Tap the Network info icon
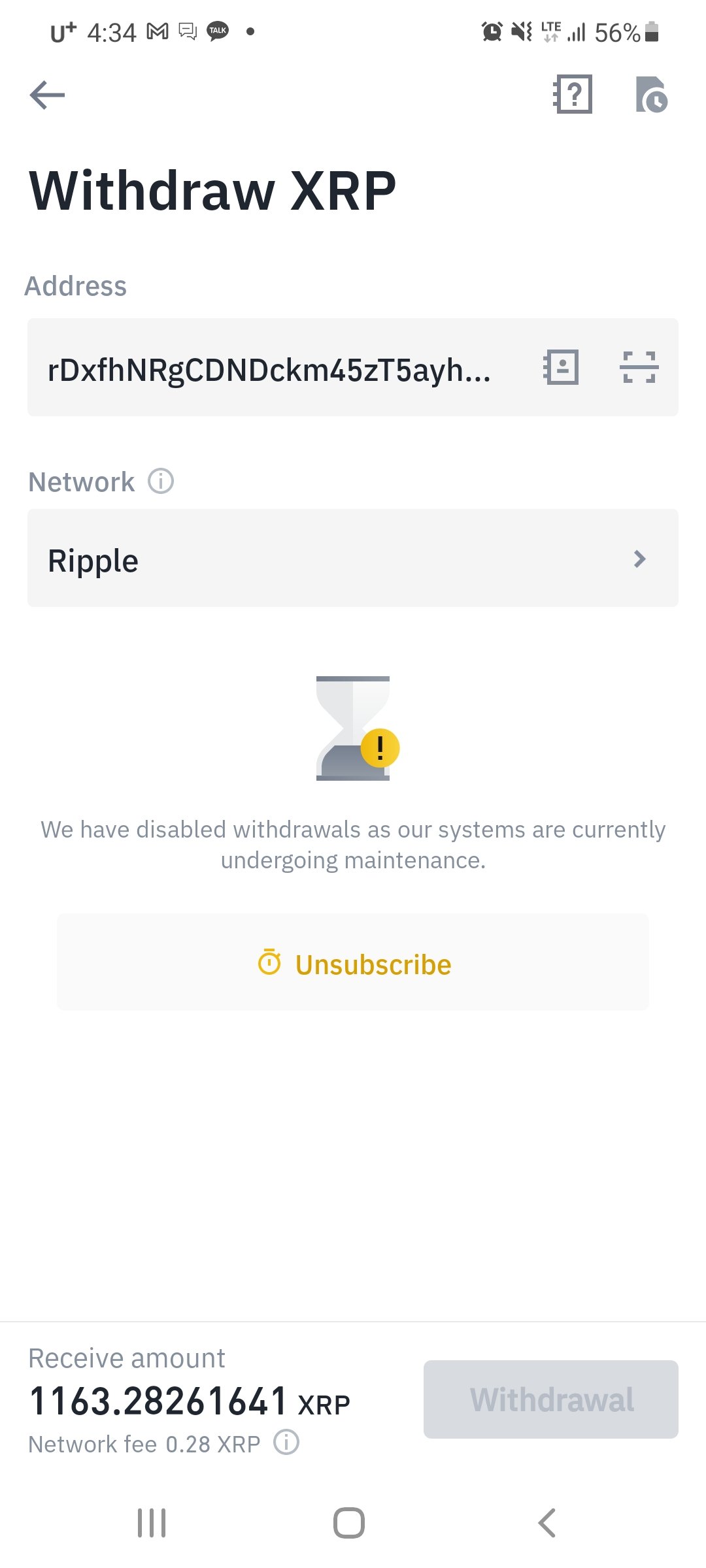 tap(161, 482)
